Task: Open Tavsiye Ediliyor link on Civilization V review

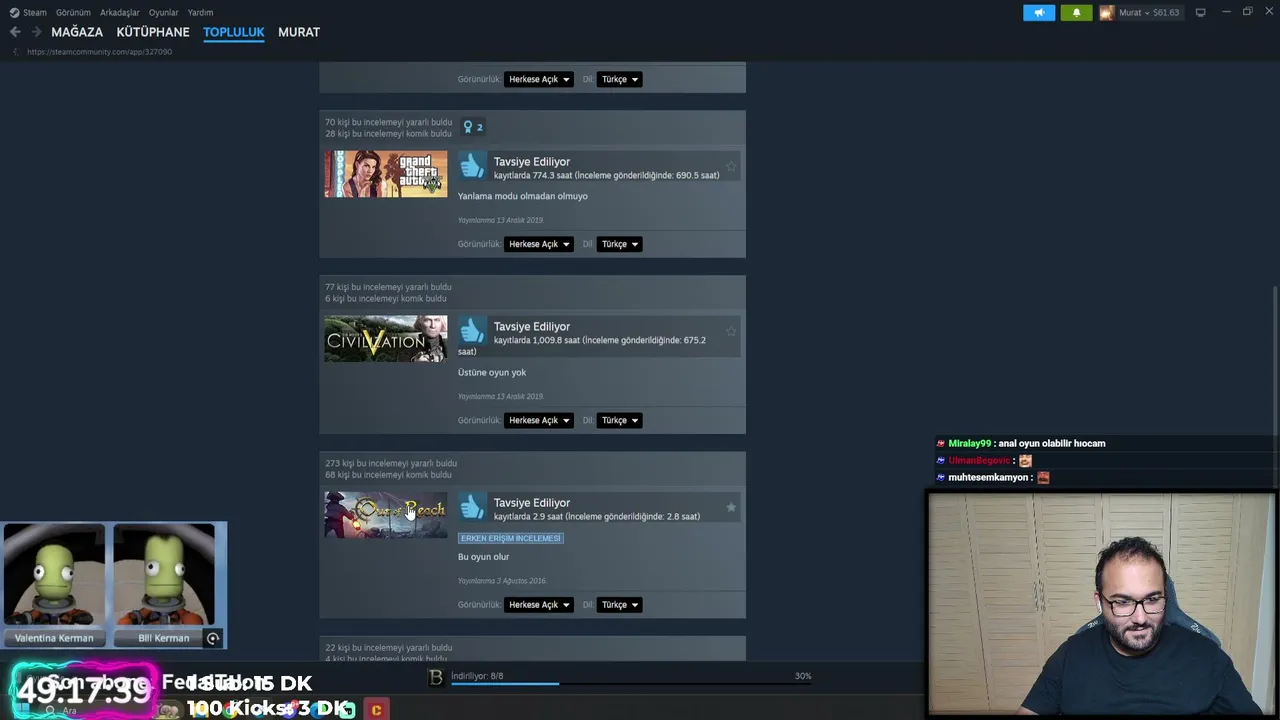Action: [x=532, y=327]
